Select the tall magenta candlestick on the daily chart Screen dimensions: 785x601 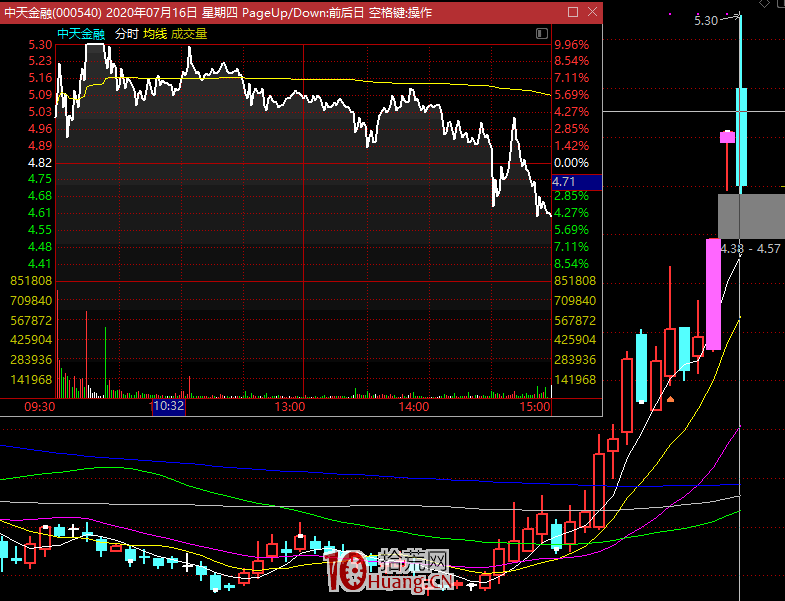tap(713, 293)
